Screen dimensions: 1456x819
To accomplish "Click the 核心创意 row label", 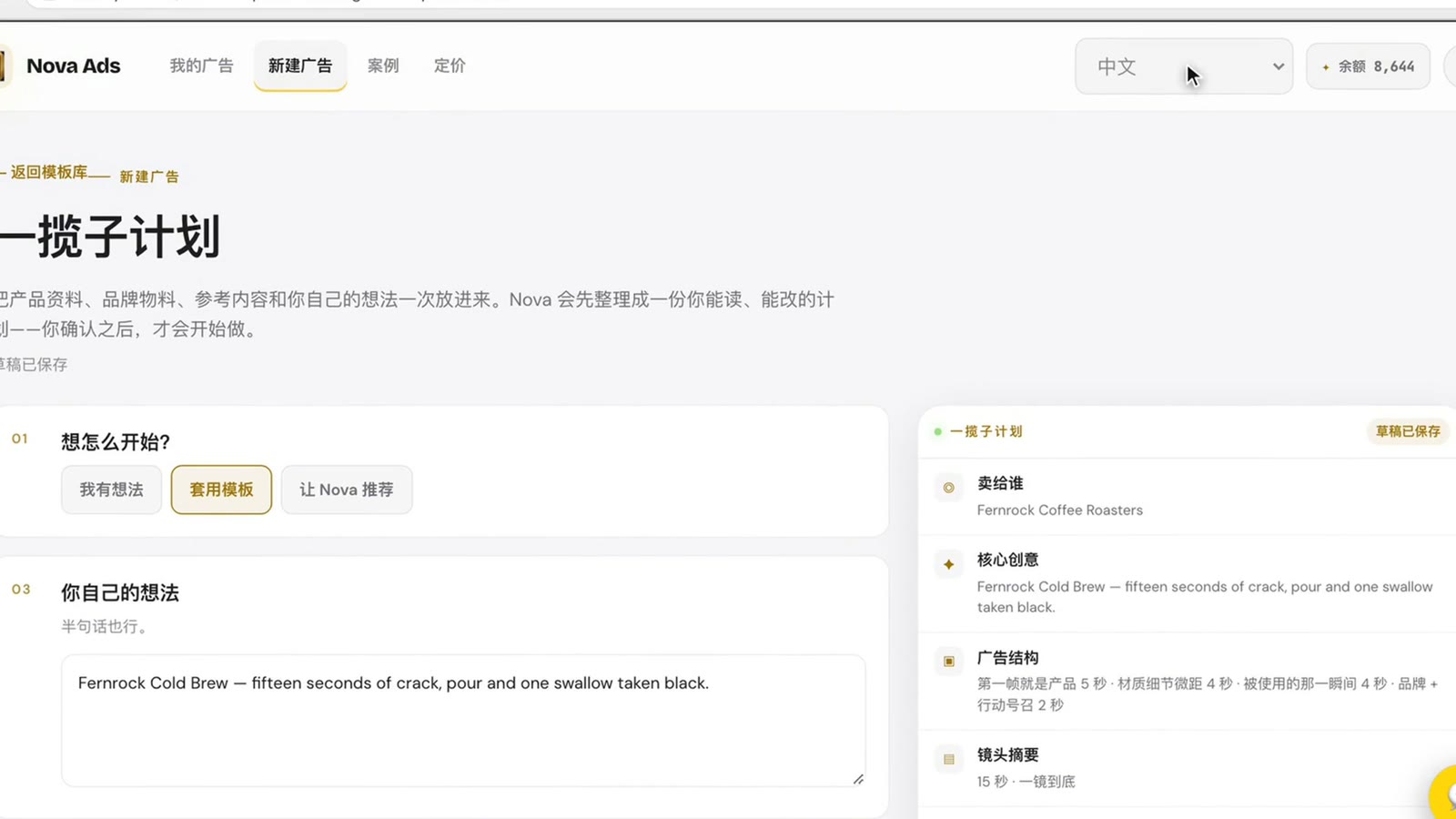I will pos(1007,560).
